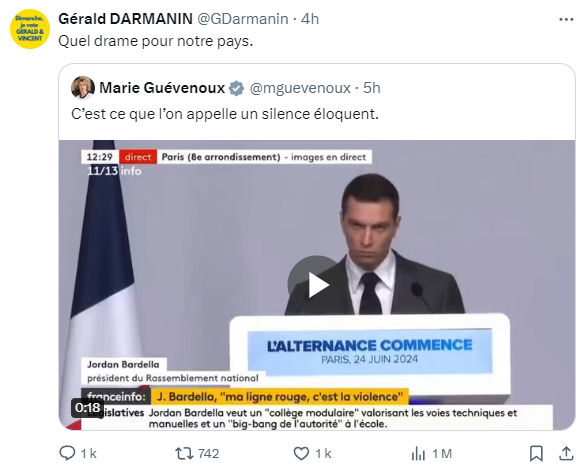Open the @GDarmanin handle link
This screenshot has height=471, width=586.
[x=243, y=19]
